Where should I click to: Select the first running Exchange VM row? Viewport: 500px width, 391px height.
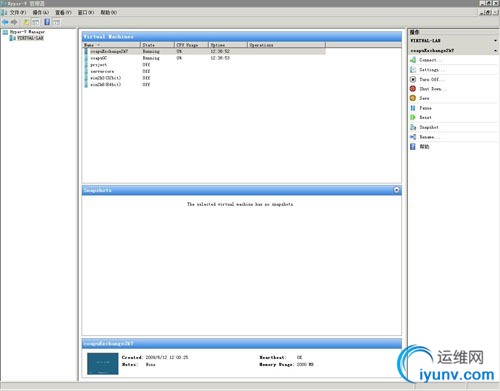pyautogui.click(x=204, y=51)
